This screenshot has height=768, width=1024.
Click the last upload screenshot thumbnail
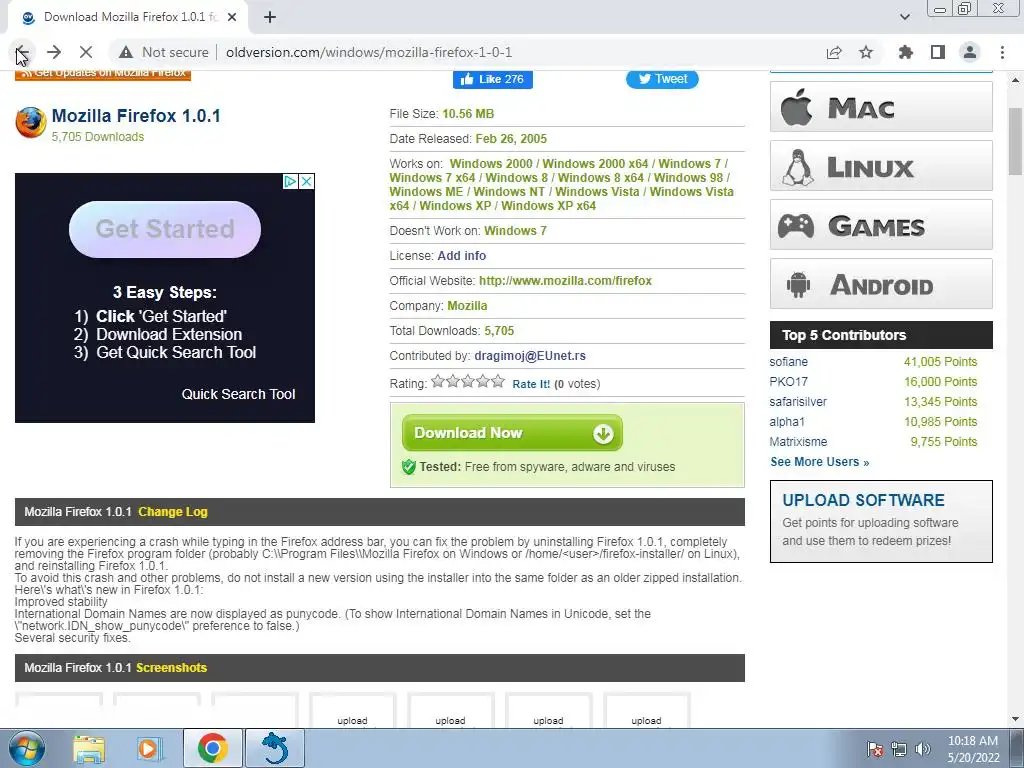(647, 709)
